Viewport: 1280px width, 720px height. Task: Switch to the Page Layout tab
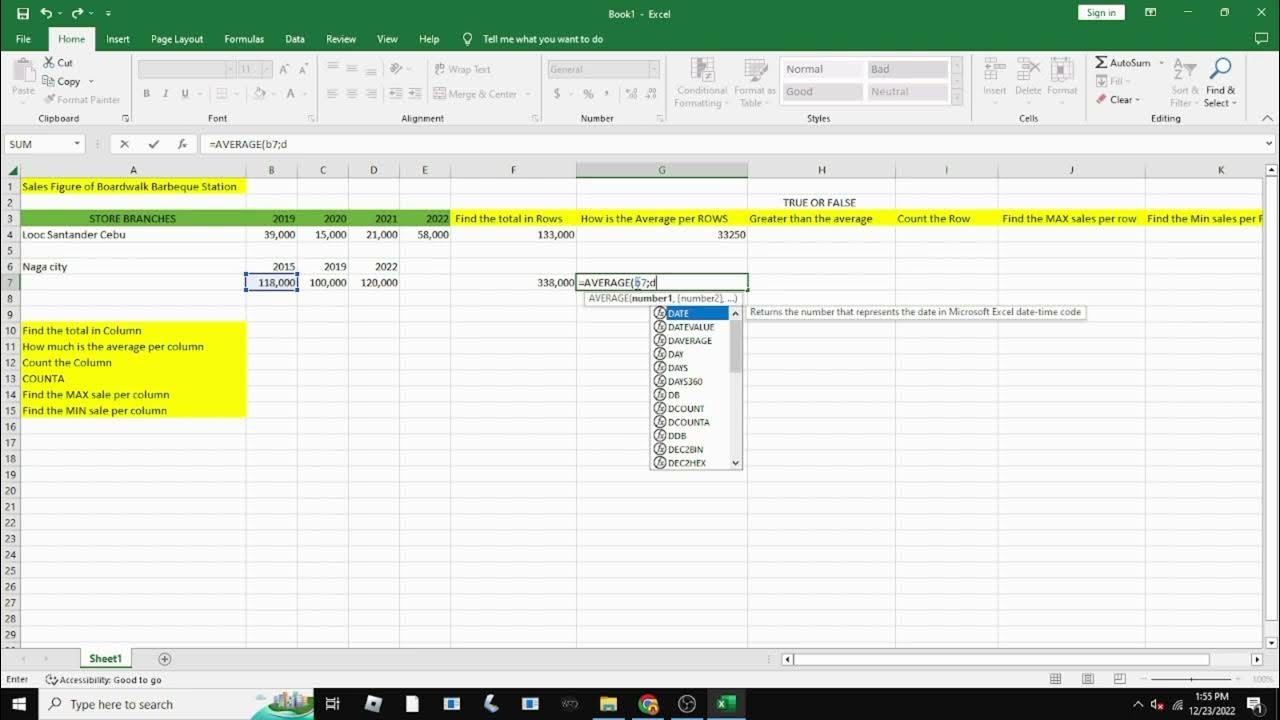tap(177, 39)
